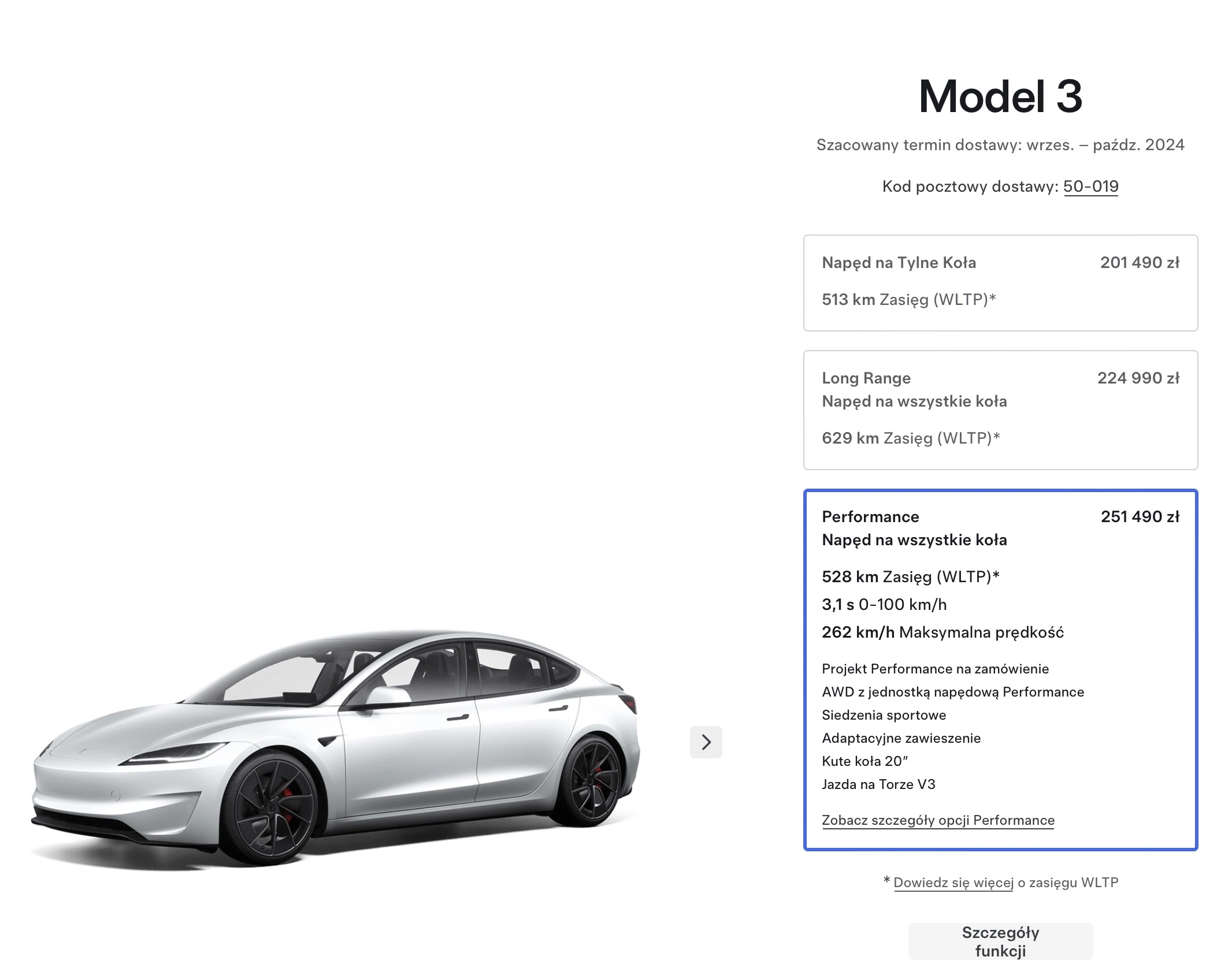Image resolution: width=1232 pixels, height=968 pixels.
Task: Click the Kute koła 20″ feature line
Action: [864, 761]
